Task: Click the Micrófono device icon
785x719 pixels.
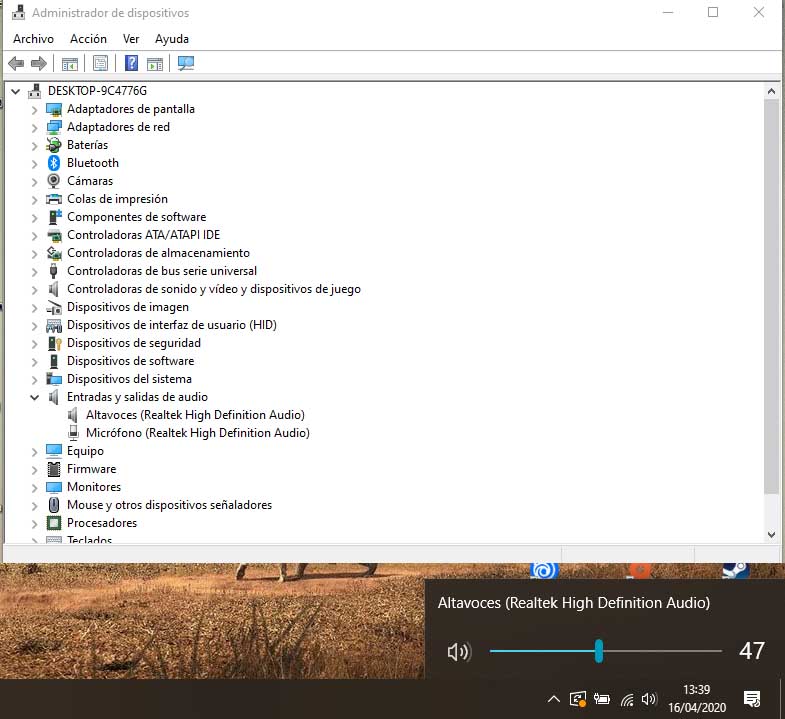Action: [73, 433]
